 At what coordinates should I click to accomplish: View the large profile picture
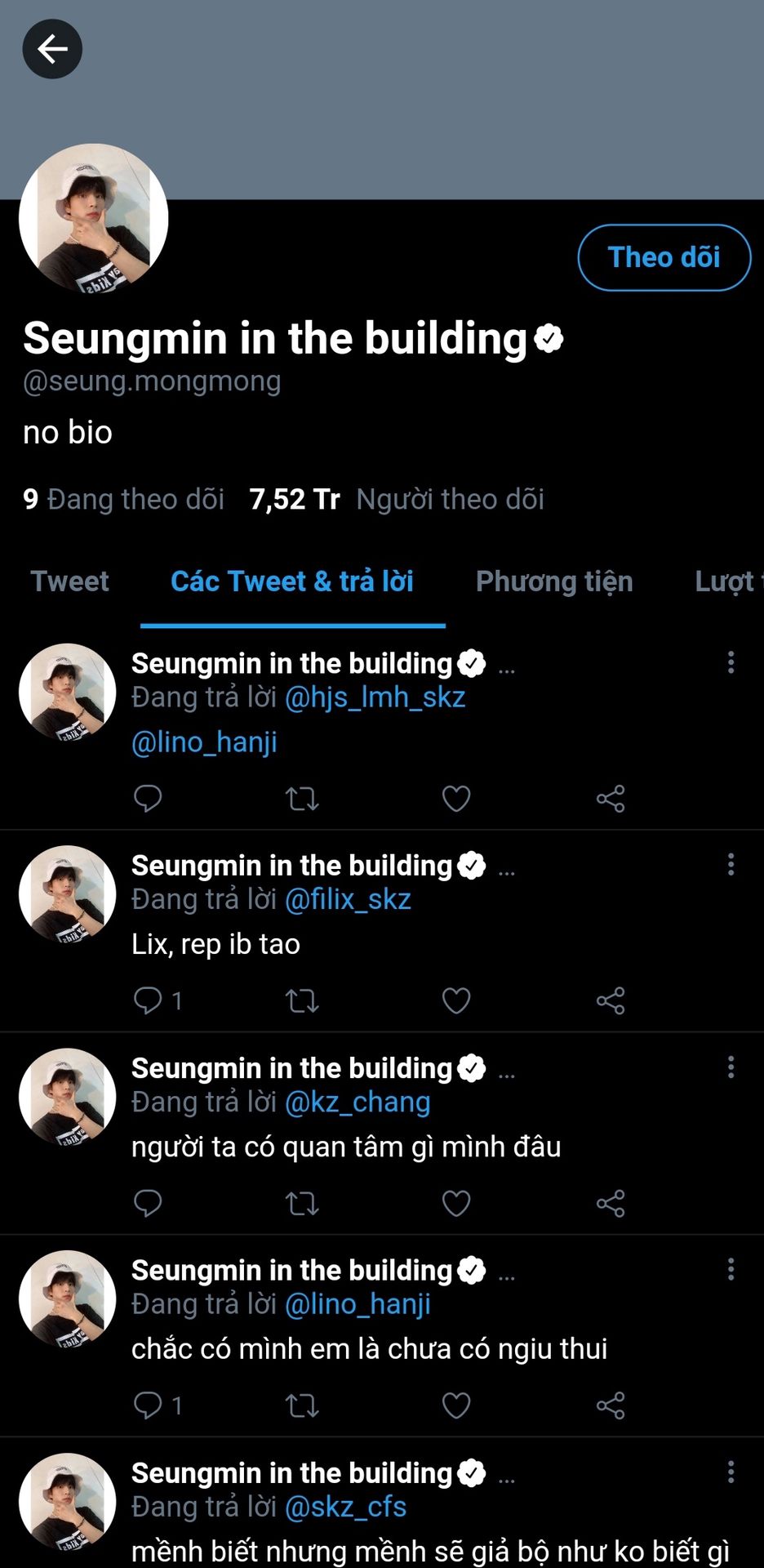coord(94,218)
